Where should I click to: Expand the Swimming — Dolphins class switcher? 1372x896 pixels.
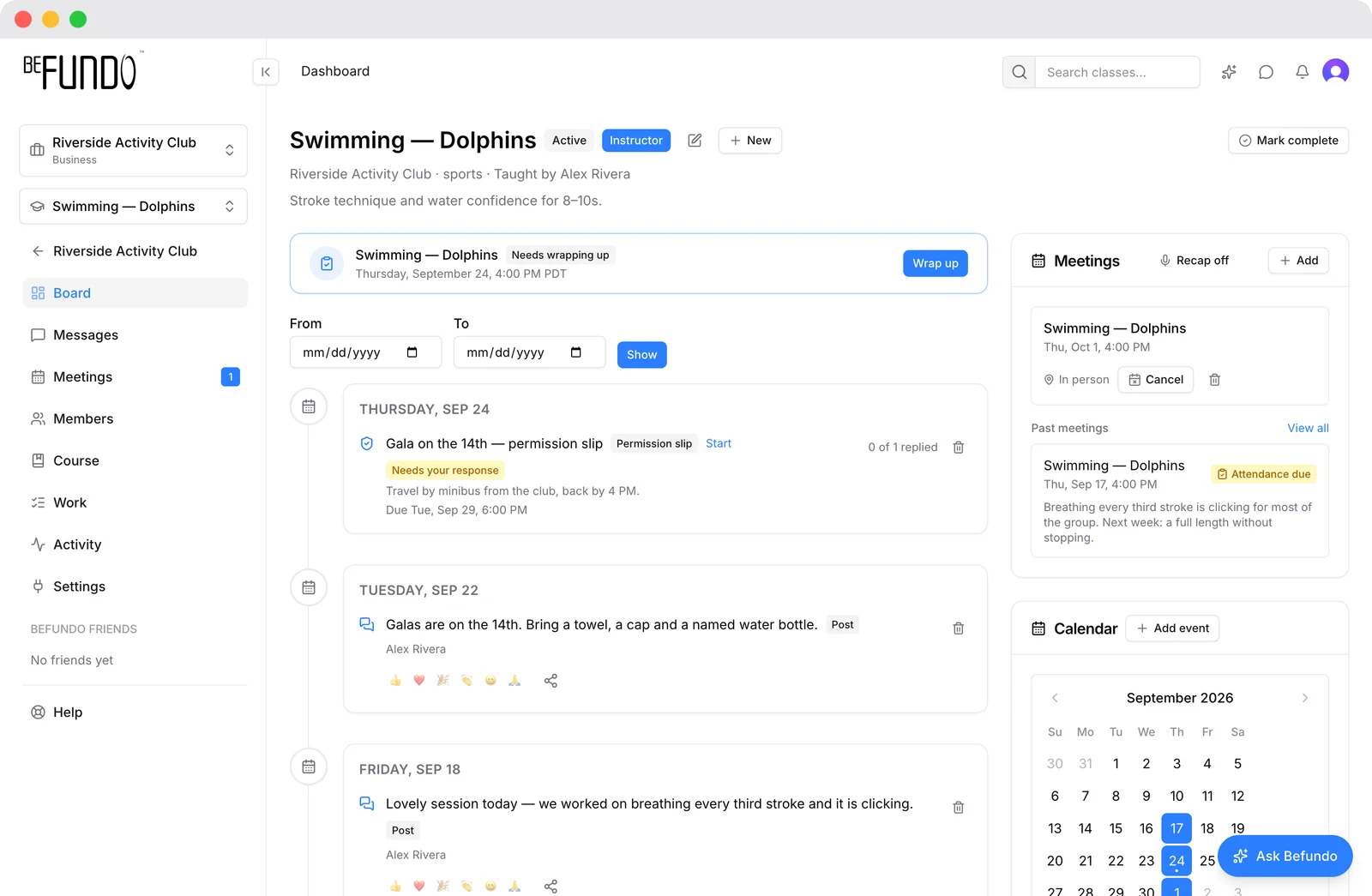(134, 207)
